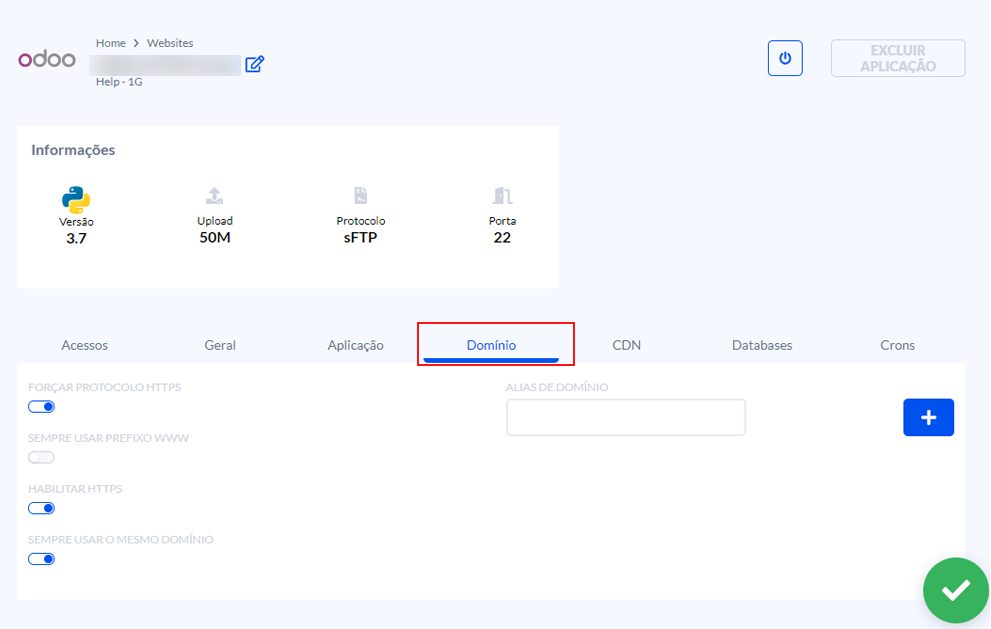Click the Porta door icon
The width and height of the screenshot is (991, 629).
(502, 196)
